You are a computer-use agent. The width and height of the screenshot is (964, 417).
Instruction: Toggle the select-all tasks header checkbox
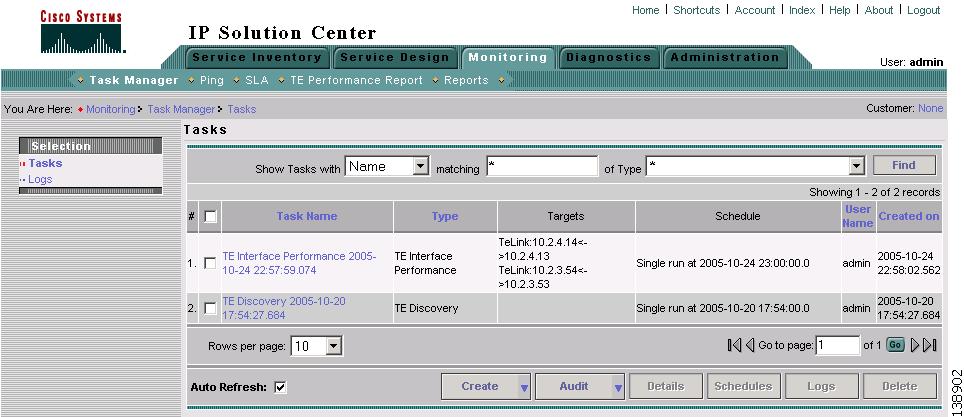[x=210, y=216]
